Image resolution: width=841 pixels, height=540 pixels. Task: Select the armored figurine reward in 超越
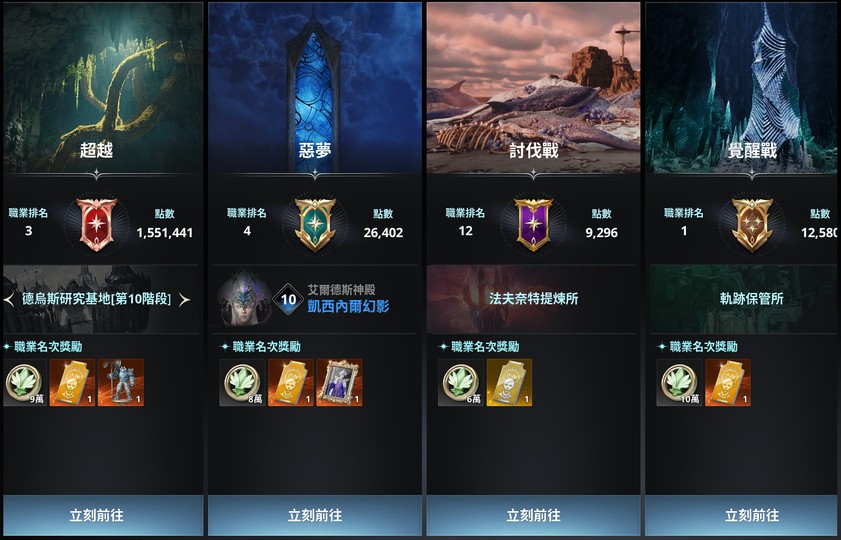pyautogui.click(x=121, y=382)
